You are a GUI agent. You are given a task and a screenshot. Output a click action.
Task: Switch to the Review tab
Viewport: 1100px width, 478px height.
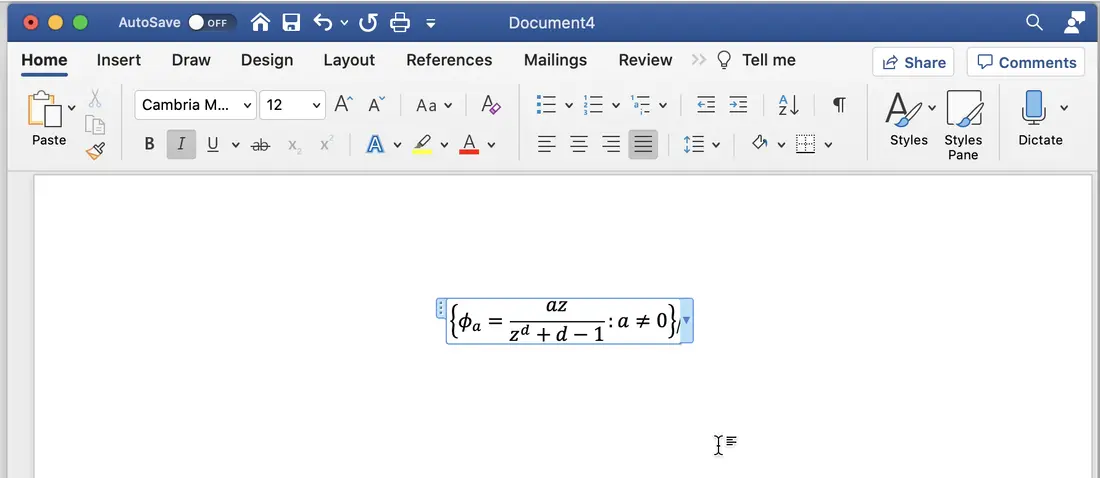645,60
